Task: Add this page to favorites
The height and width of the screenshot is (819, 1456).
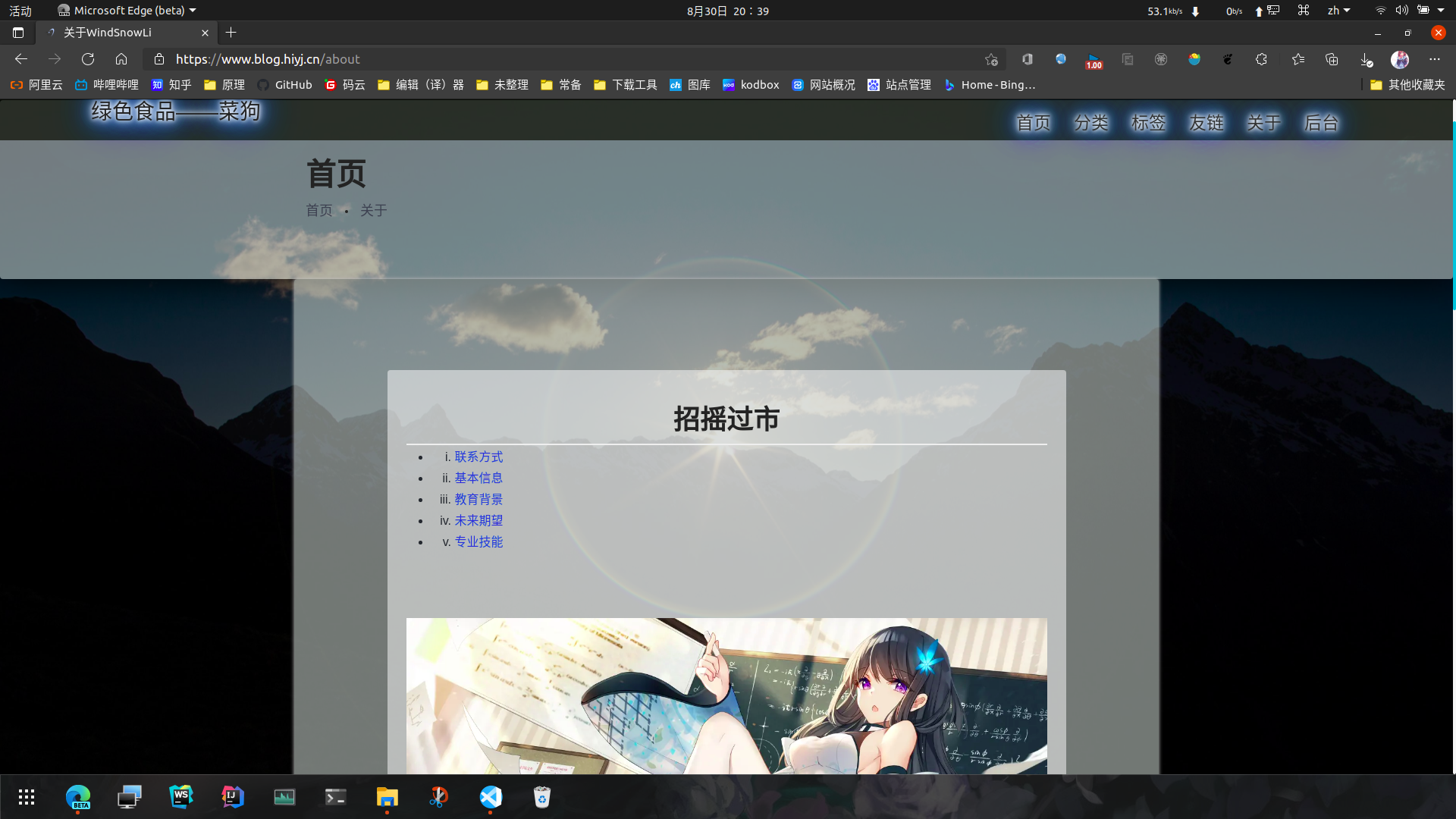Action: [x=991, y=59]
